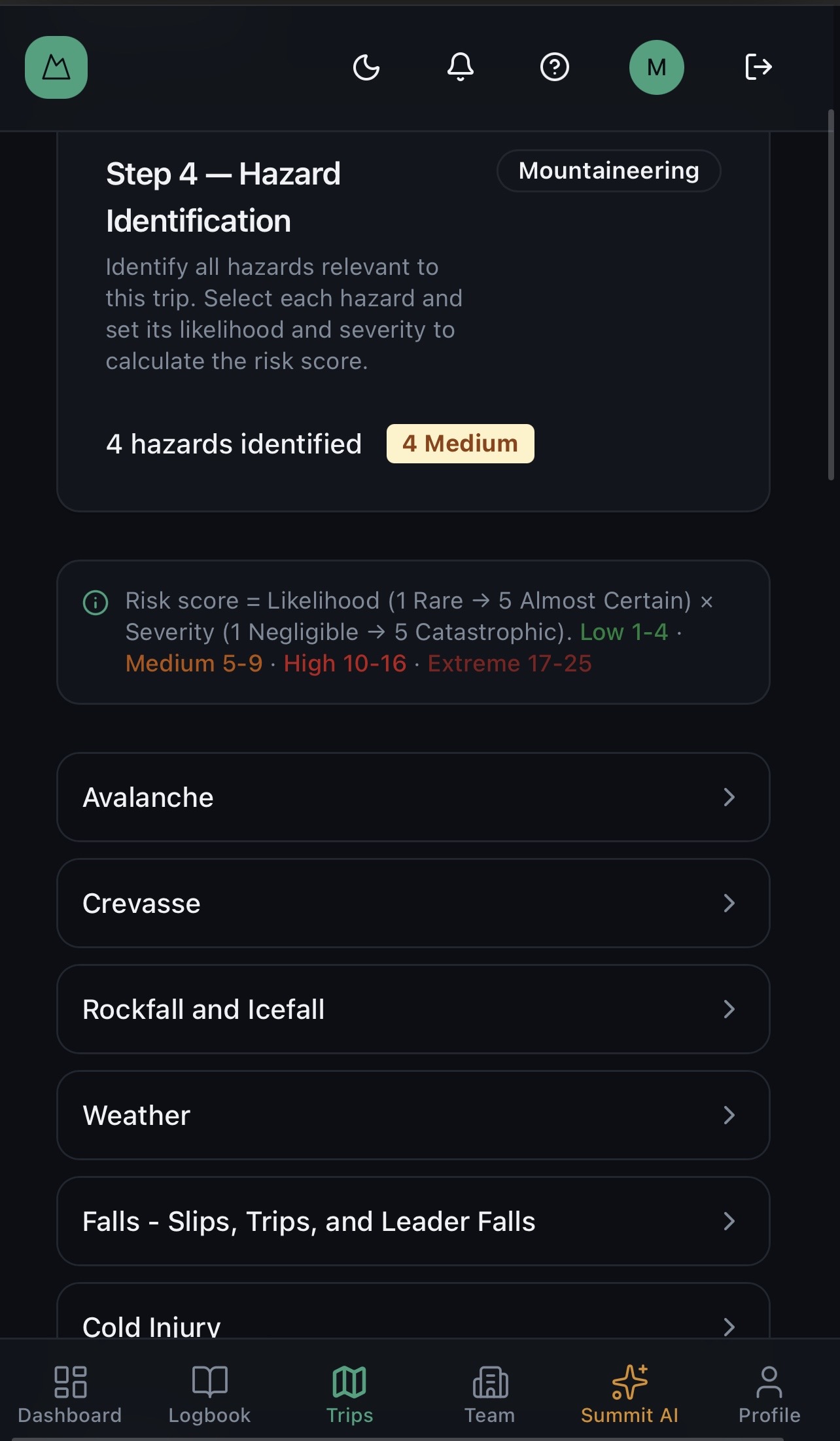Screen dimensions: 840x1441
Task: Toggle the Mountaineering activity chip
Action: tap(608, 171)
